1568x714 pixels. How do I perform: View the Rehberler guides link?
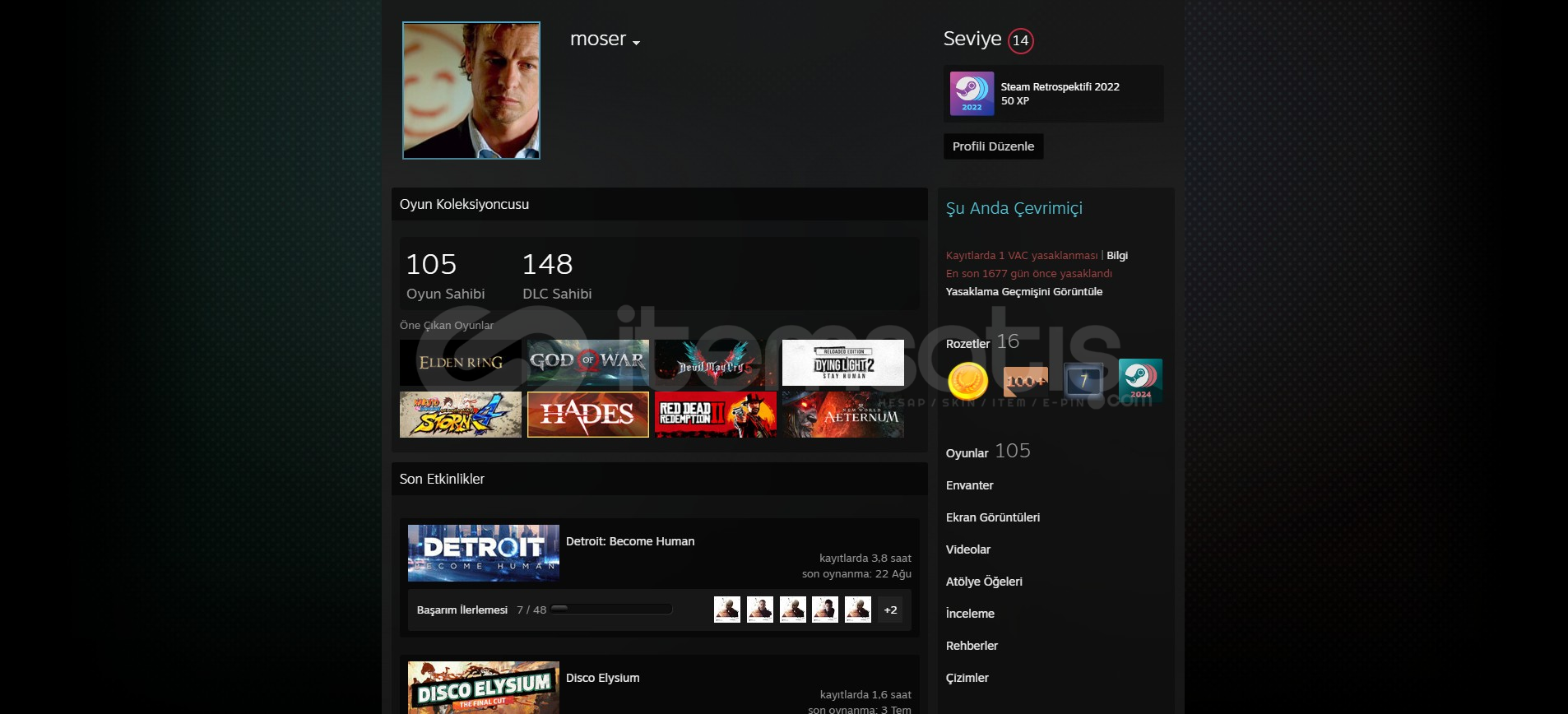click(972, 646)
